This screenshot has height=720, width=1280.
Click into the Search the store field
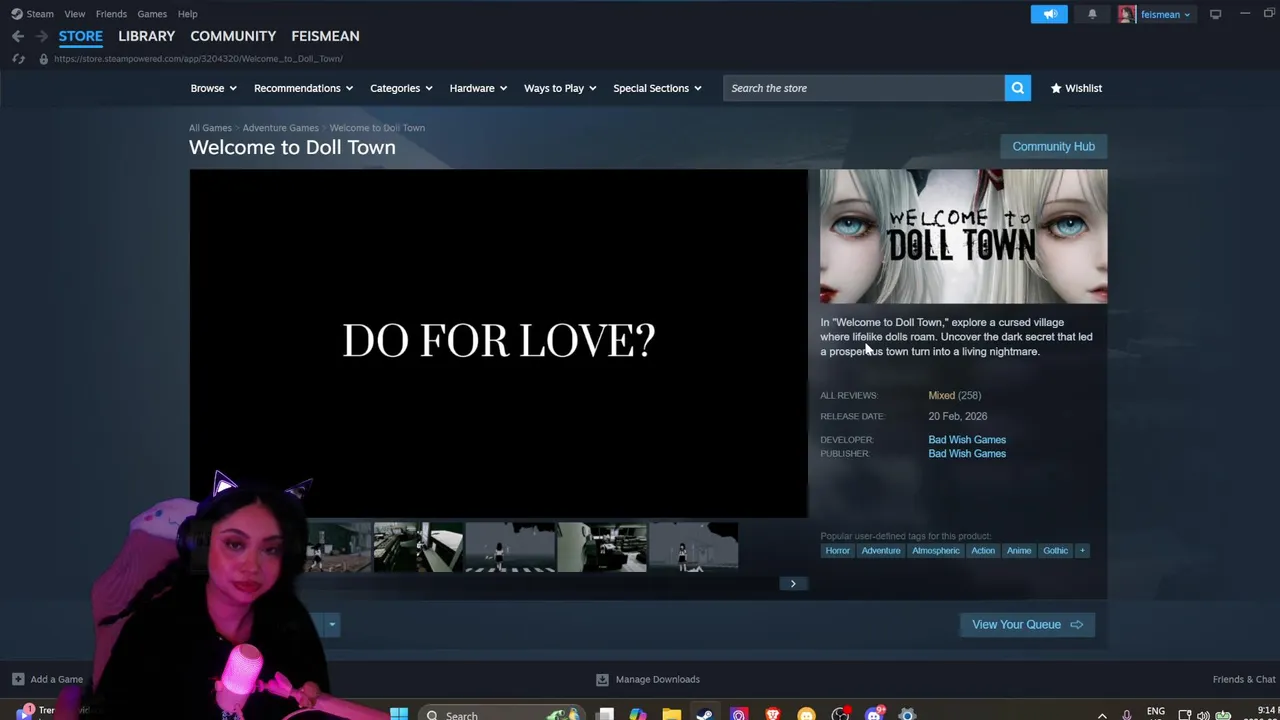pos(864,88)
